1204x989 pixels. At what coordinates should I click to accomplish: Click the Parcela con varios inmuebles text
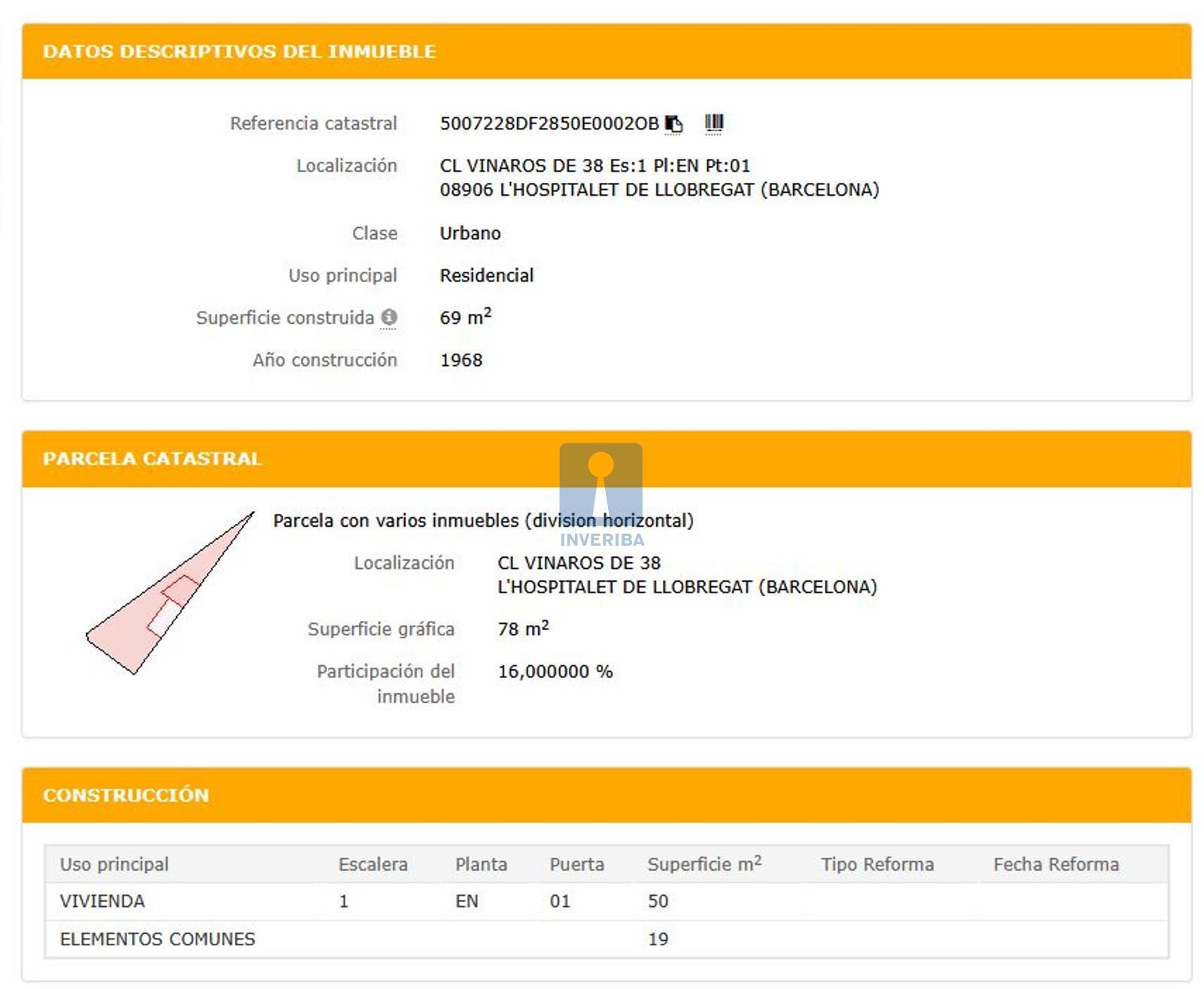482,521
